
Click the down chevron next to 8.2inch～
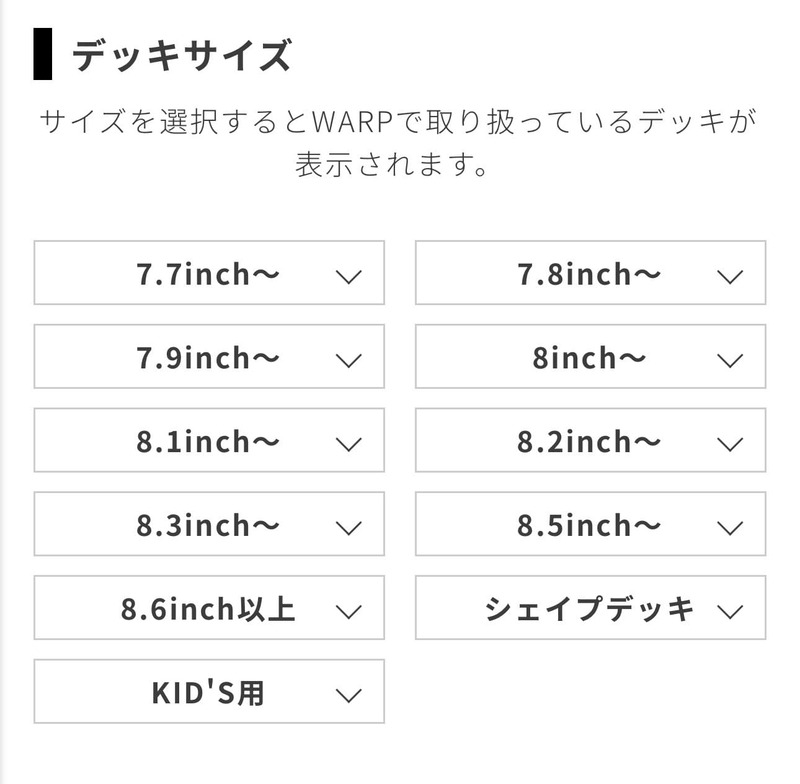730,443
